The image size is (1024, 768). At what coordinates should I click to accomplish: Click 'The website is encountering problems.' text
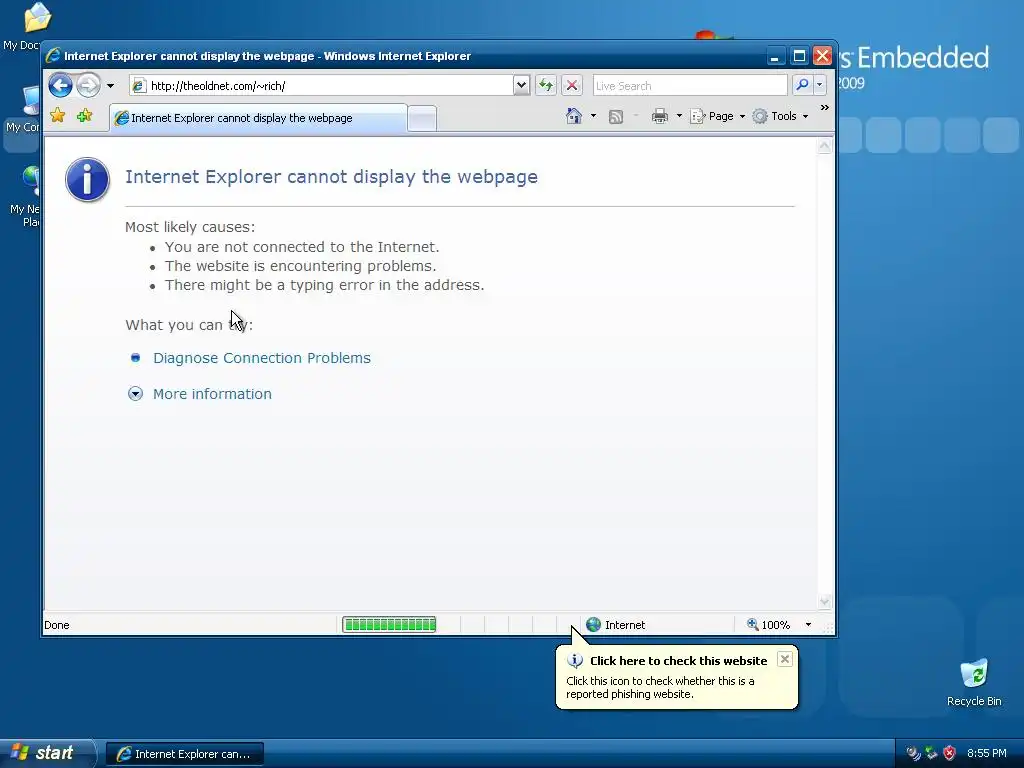(300, 266)
